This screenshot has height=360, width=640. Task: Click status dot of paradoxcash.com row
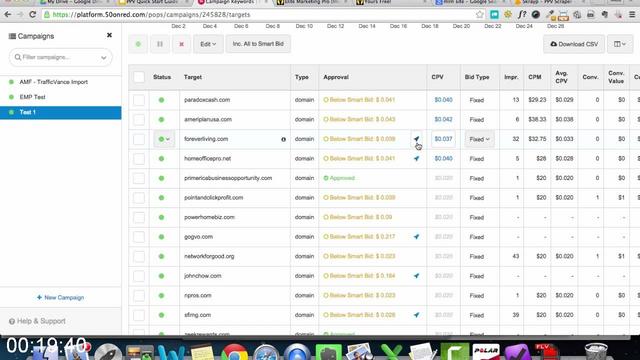pyautogui.click(x=162, y=100)
